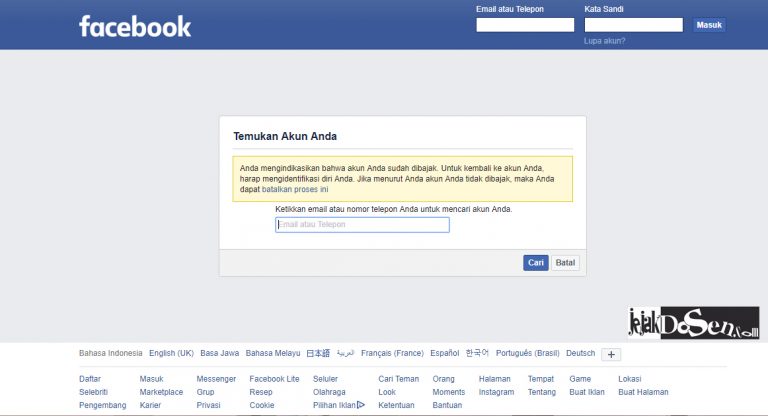Open the Cookie footer link
The image size is (768, 416).
(262, 405)
